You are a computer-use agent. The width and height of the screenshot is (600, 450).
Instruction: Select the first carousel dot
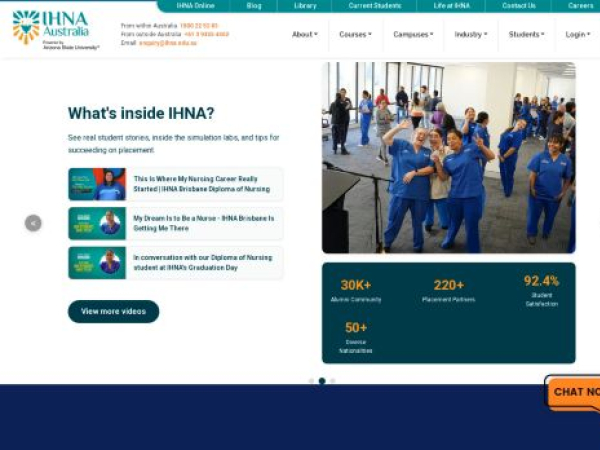pos(311,381)
